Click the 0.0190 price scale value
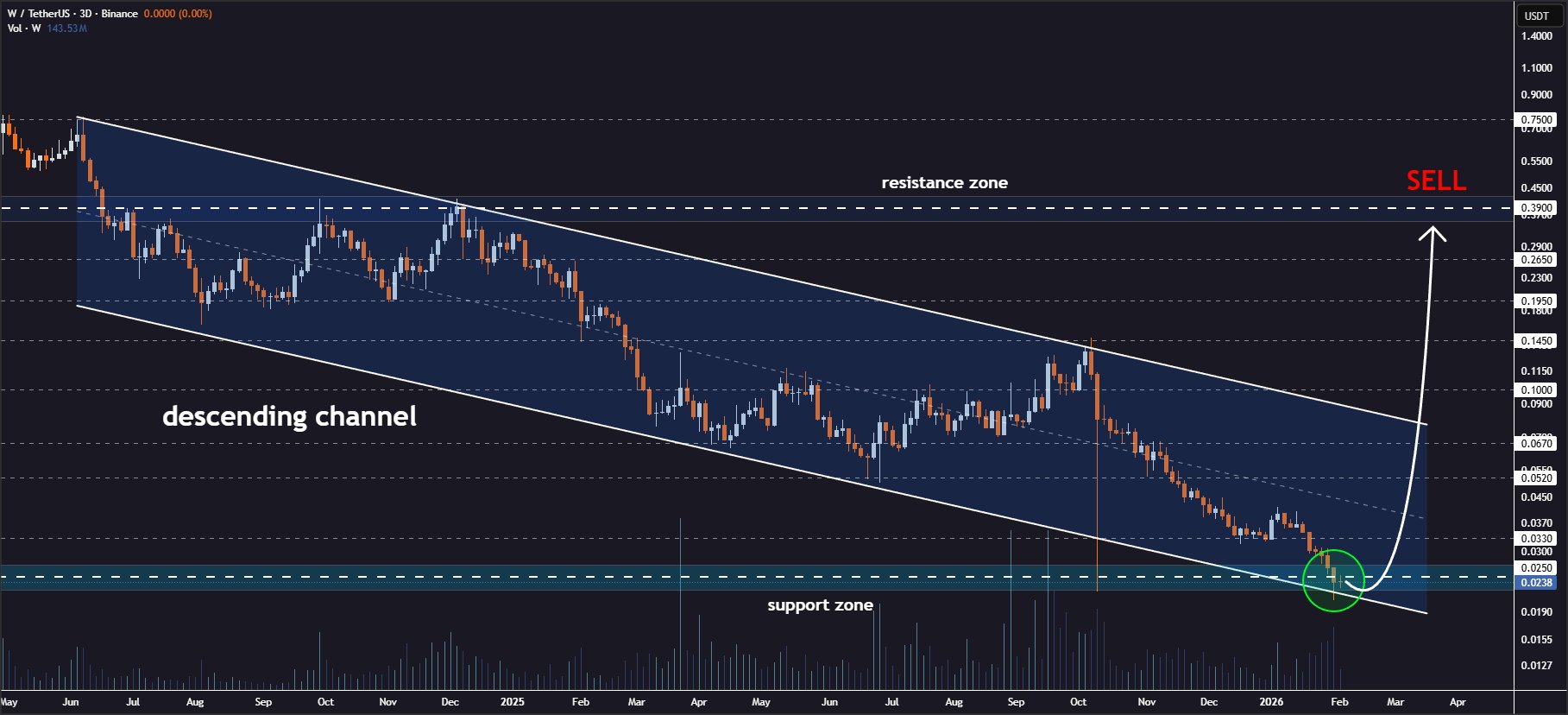Viewport: 1568px width, 715px height. click(x=1536, y=612)
